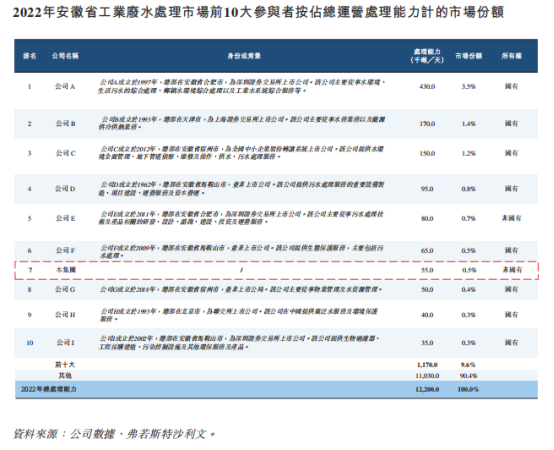
Task: Click the 0.3% share in 公司H row
Action: point(468,314)
